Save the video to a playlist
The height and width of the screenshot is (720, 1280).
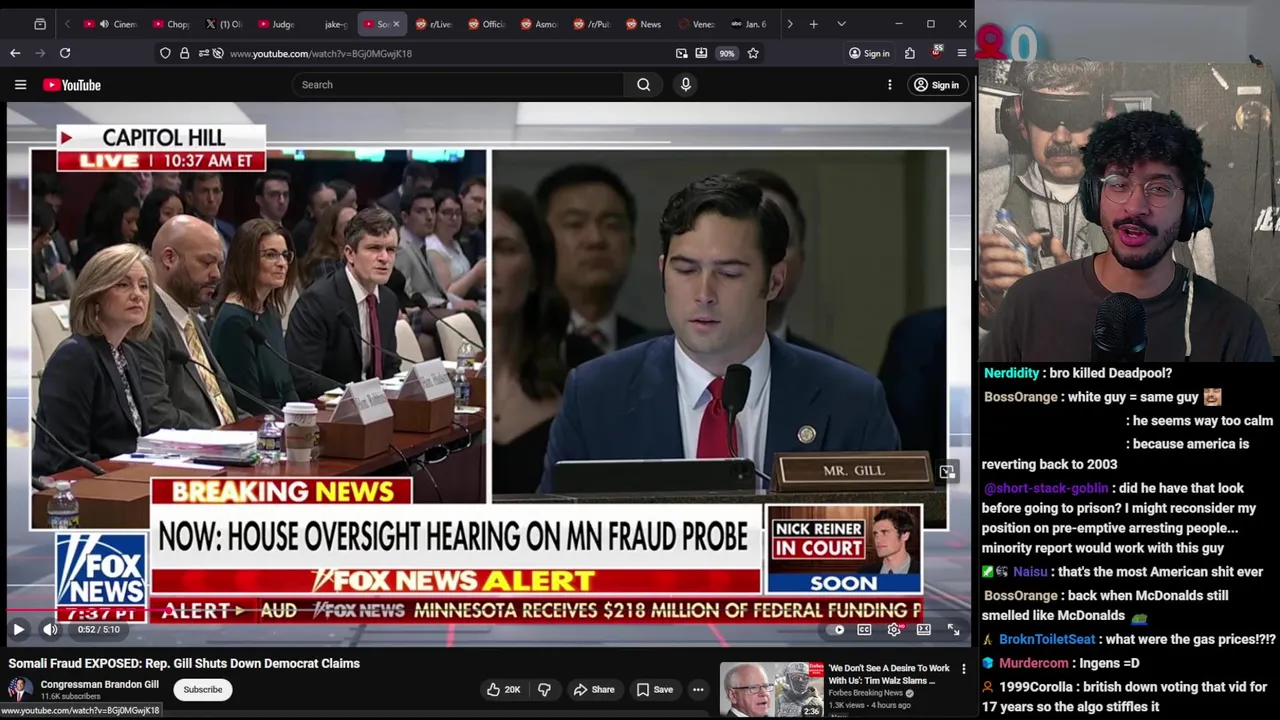click(654, 689)
